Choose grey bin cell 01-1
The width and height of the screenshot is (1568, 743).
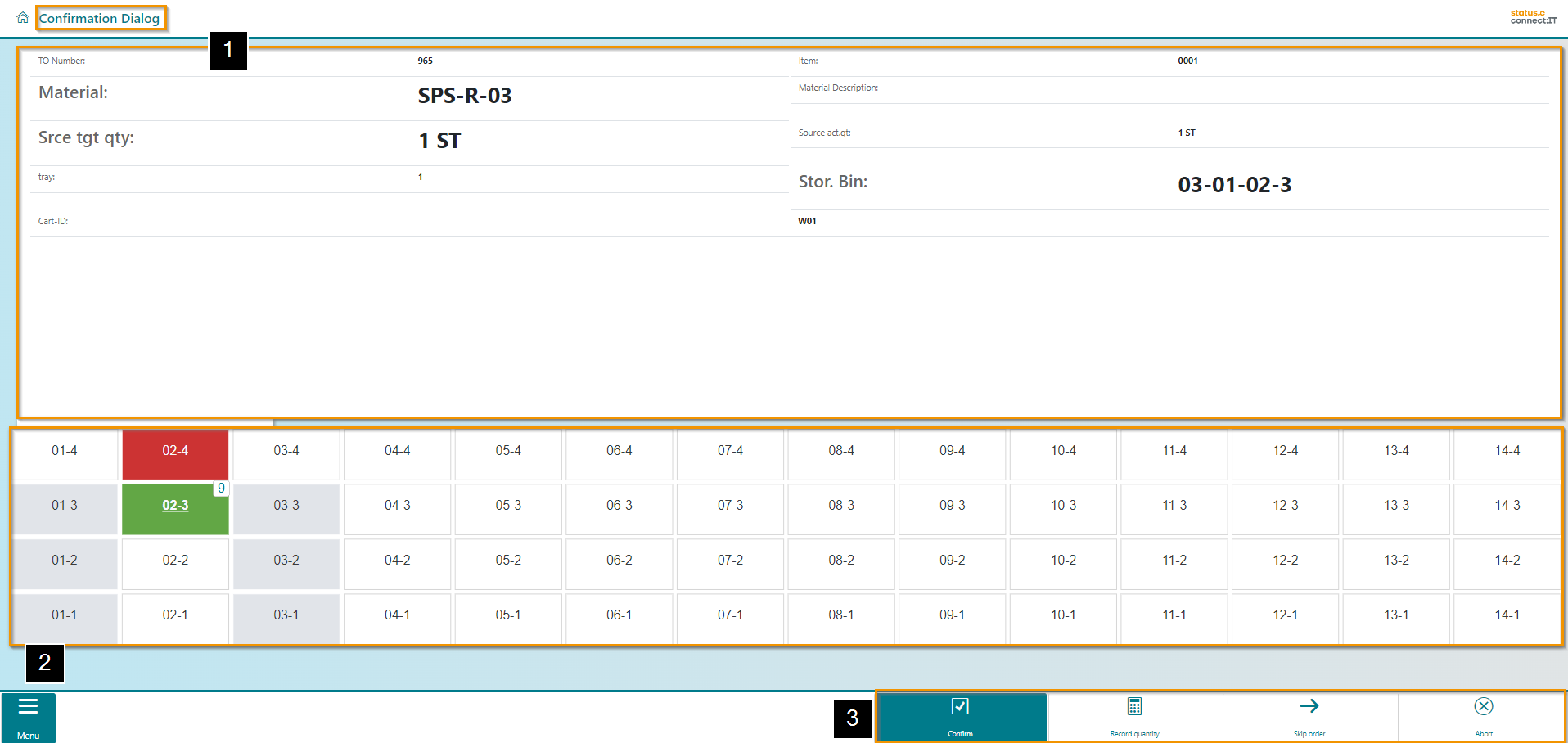[x=65, y=615]
